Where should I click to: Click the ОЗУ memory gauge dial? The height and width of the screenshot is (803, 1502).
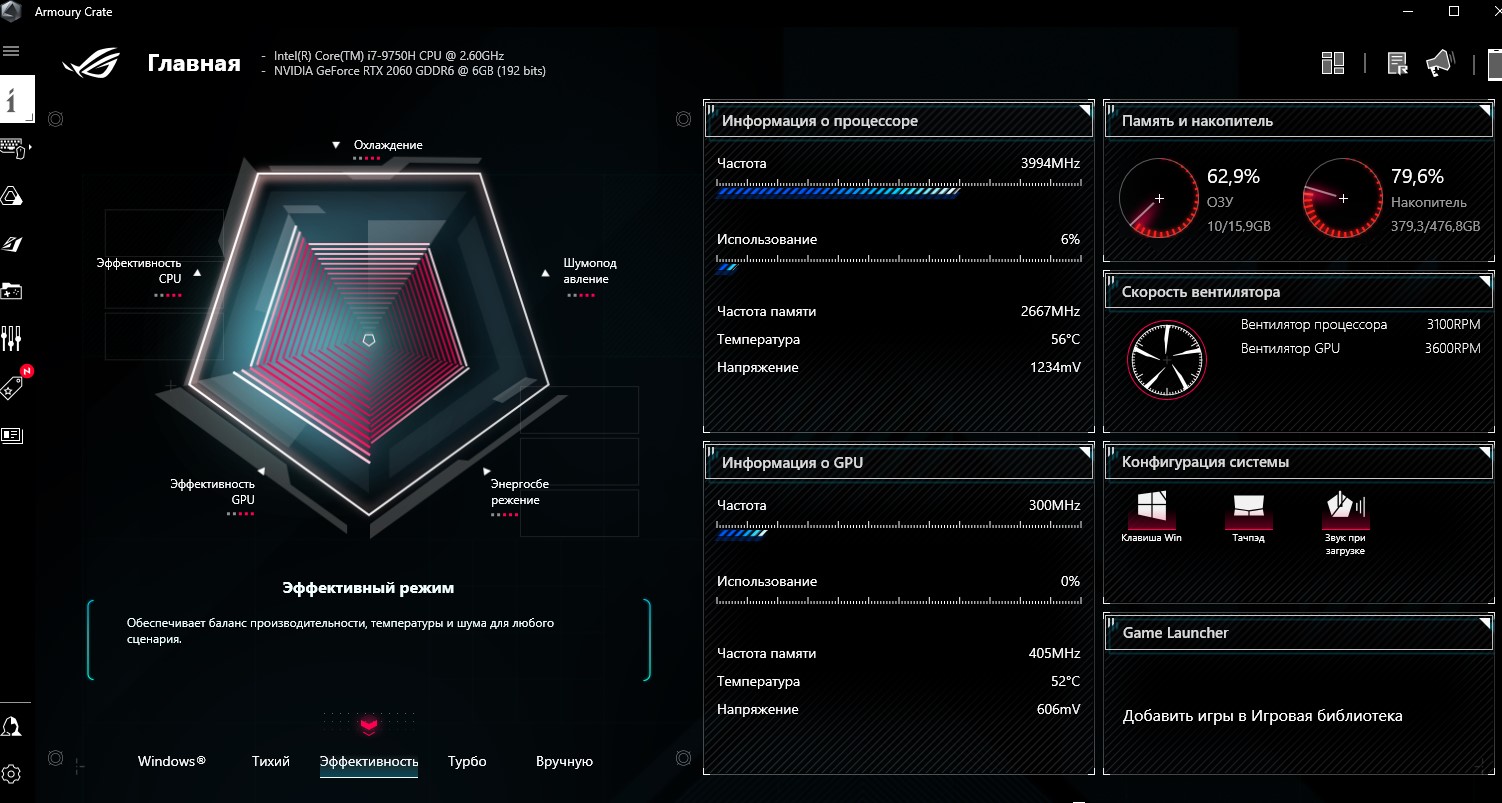click(1159, 199)
